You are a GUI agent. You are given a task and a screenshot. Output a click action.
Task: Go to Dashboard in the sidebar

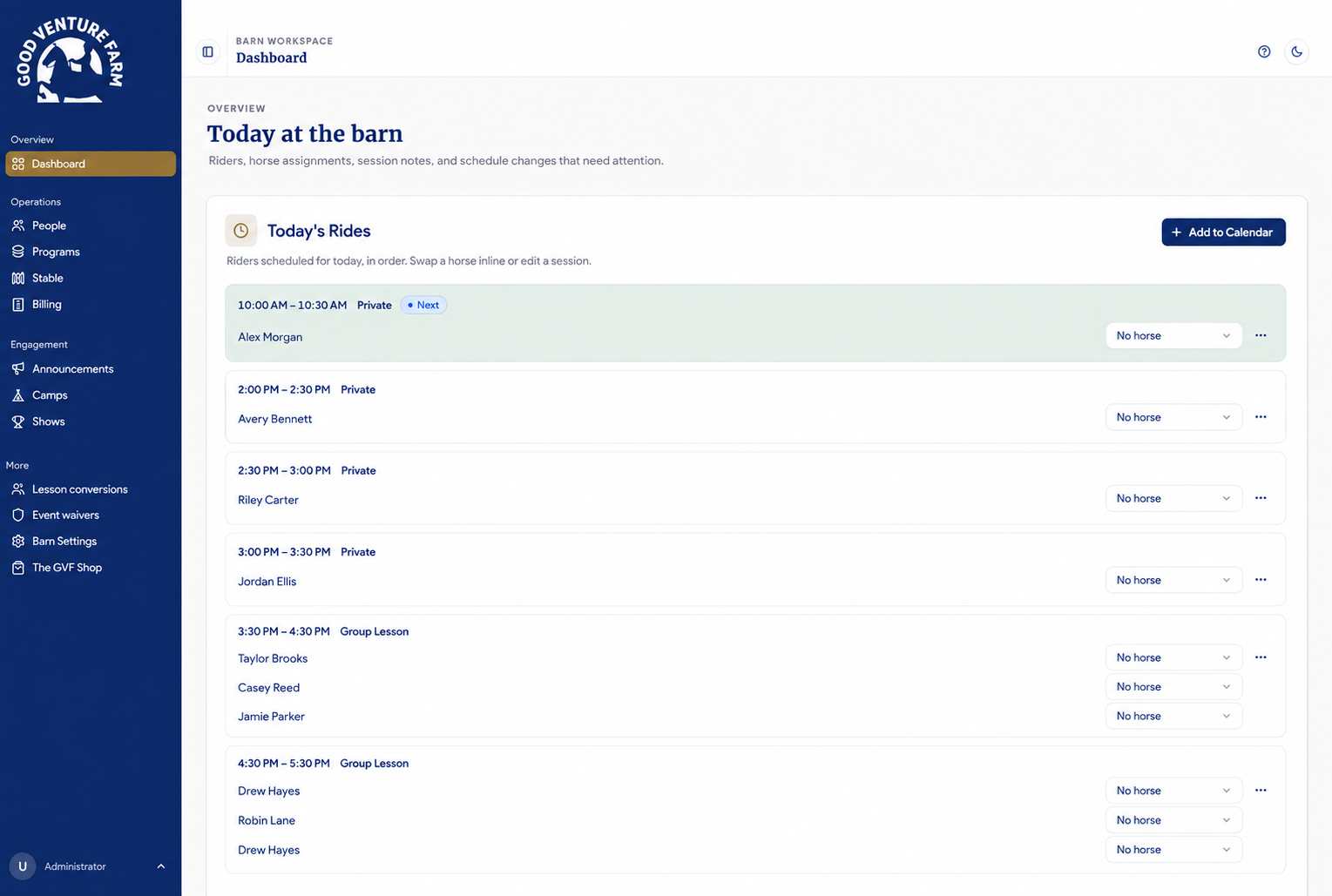click(91, 164)
